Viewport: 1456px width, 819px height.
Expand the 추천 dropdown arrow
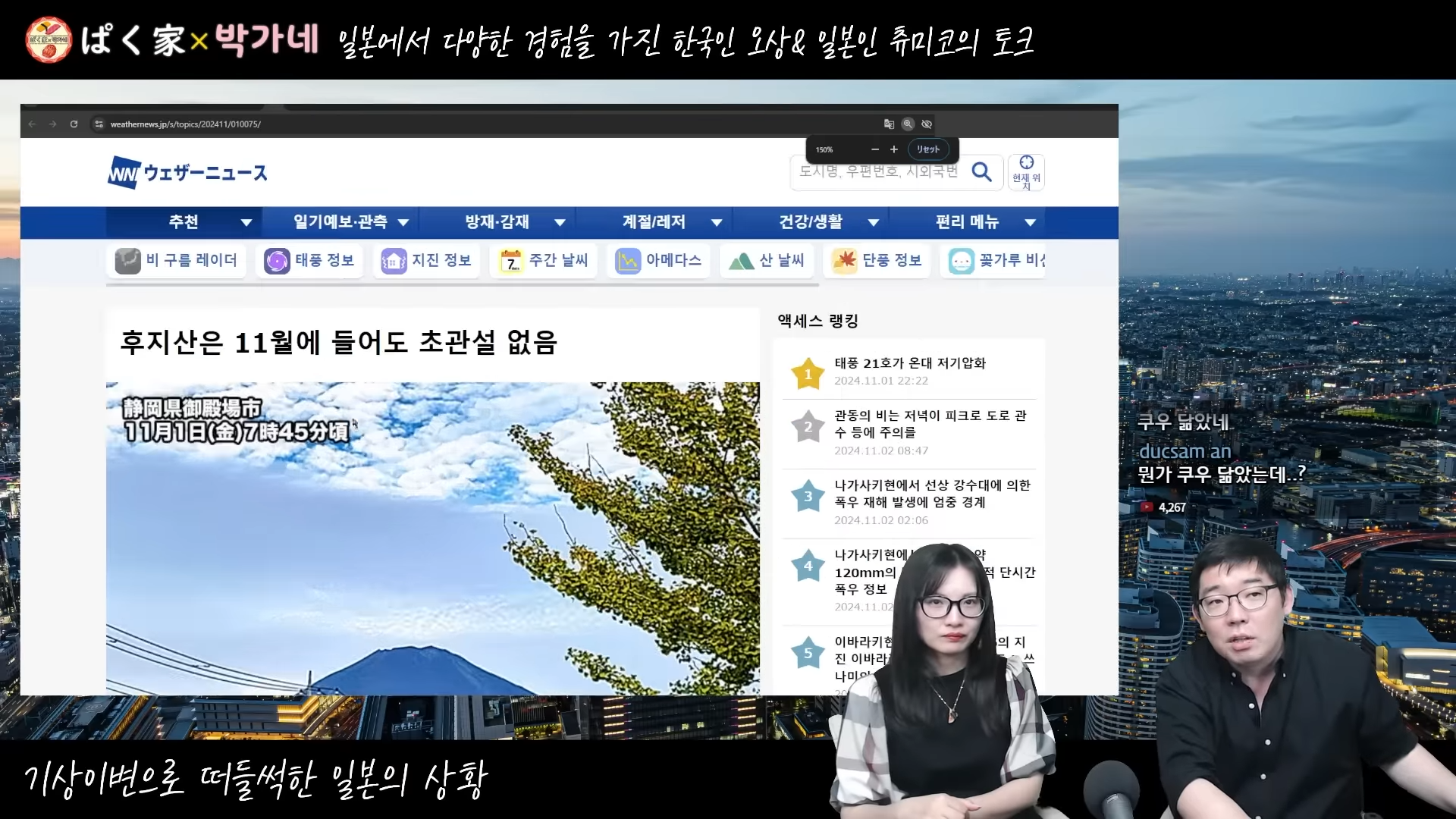246,223
